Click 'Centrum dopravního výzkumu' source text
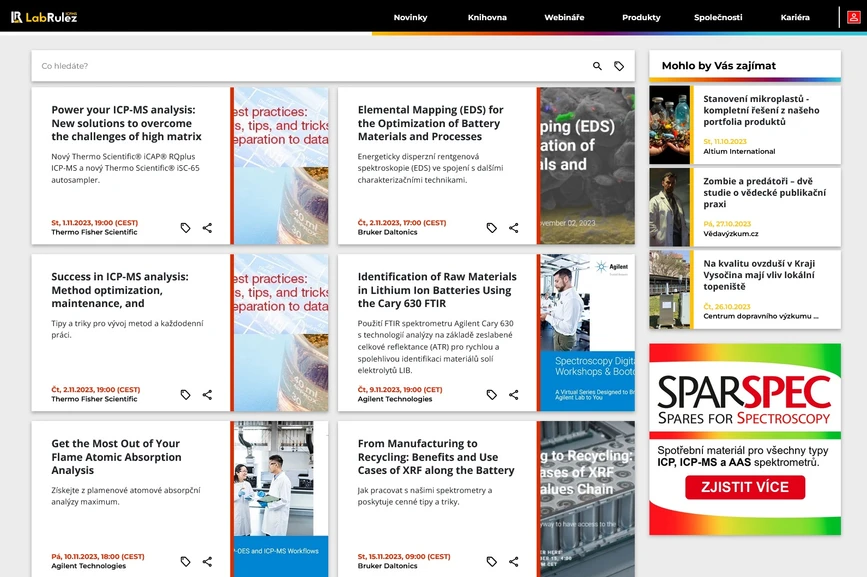 (761, 316)
